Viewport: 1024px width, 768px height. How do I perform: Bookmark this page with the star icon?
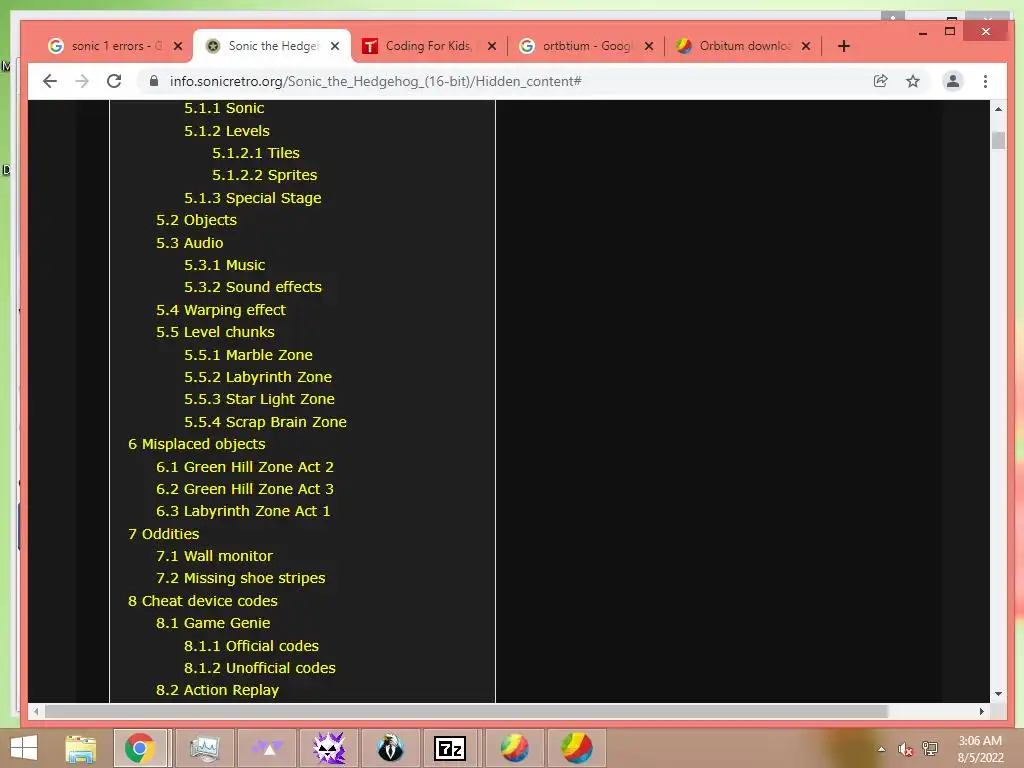(x=913, y=81)
